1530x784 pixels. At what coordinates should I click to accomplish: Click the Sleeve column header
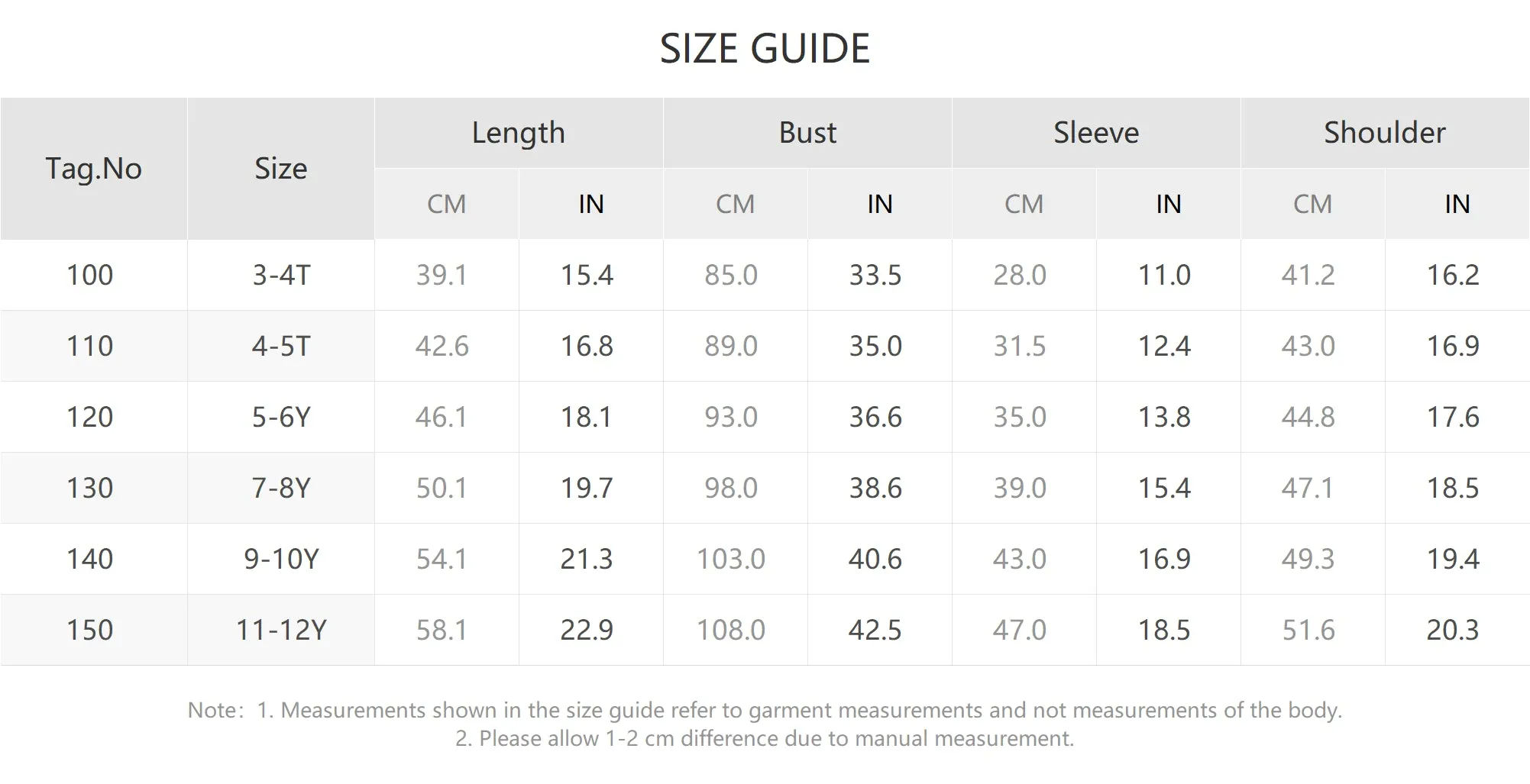click(1096, 133)
